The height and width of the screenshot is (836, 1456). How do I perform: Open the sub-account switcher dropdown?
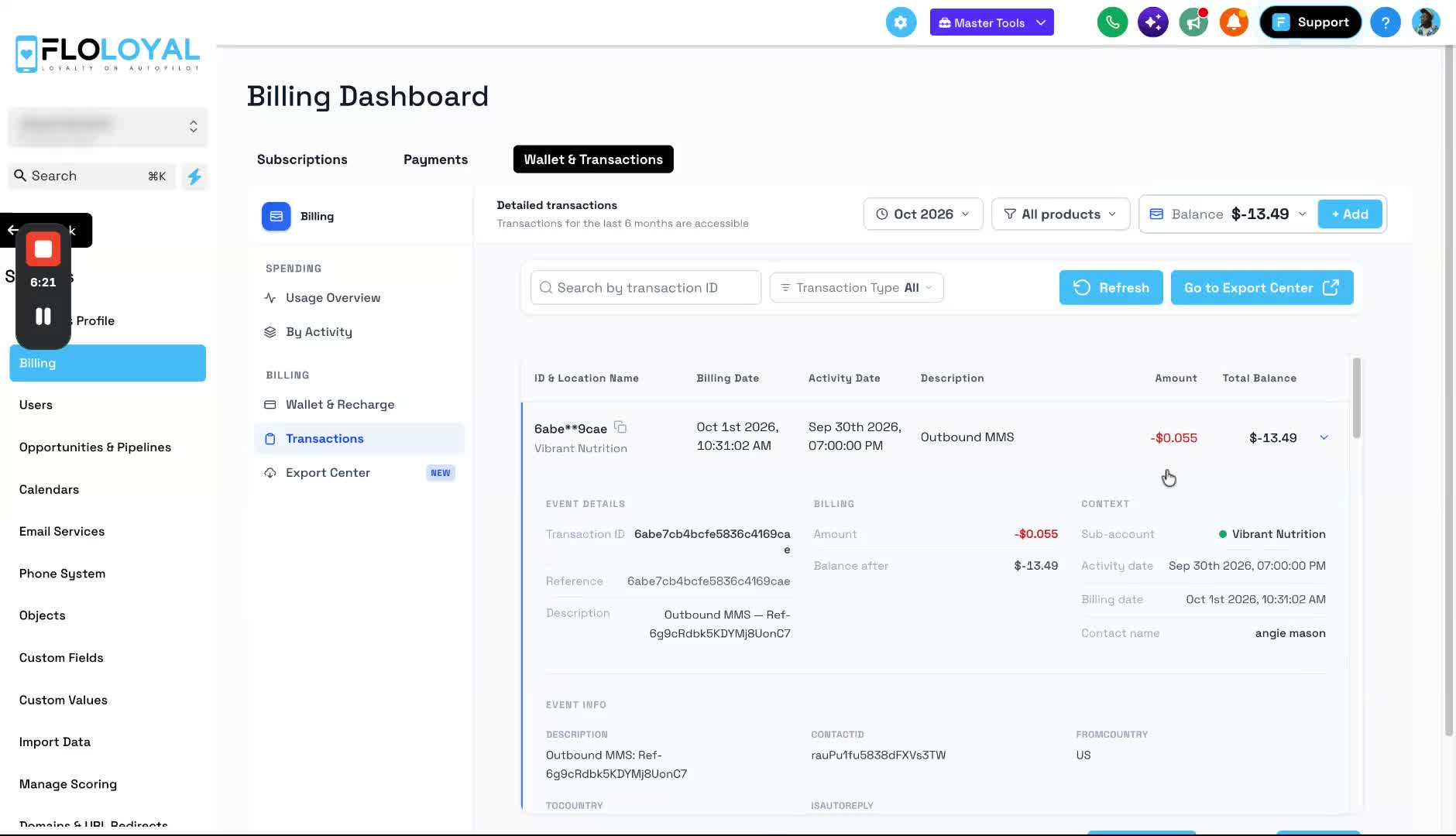click(108, 127)
